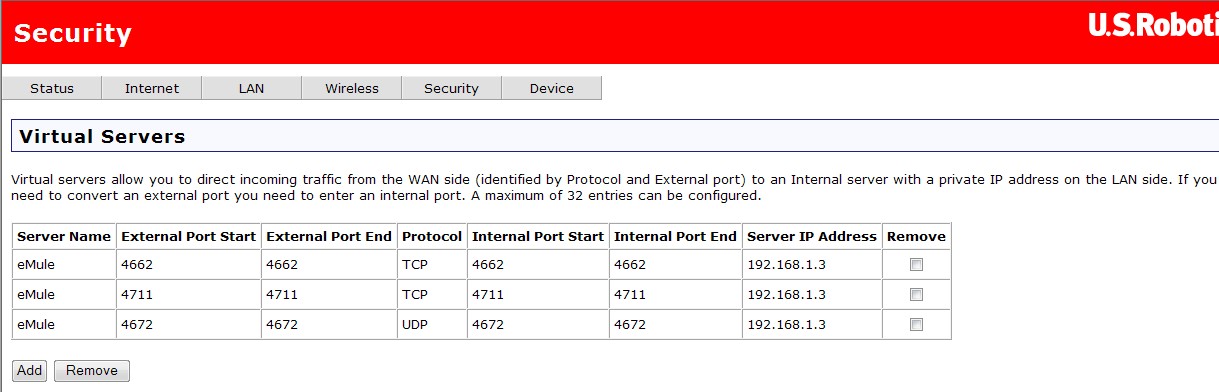Switch to the Internet tab
Screen dimensions: 1219x392
[x=152, y=88]
